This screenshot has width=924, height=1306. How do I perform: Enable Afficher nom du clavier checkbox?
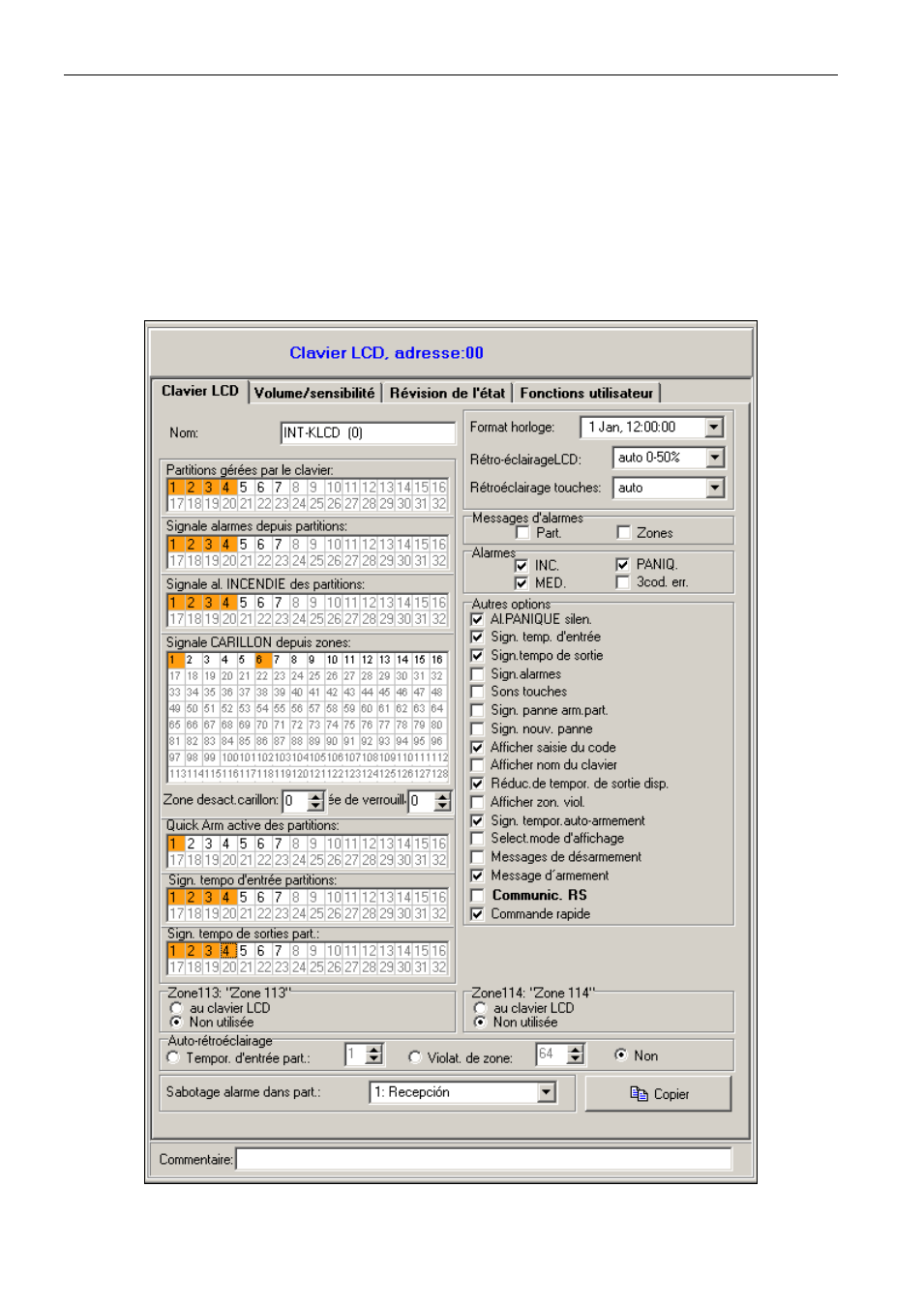477,765
